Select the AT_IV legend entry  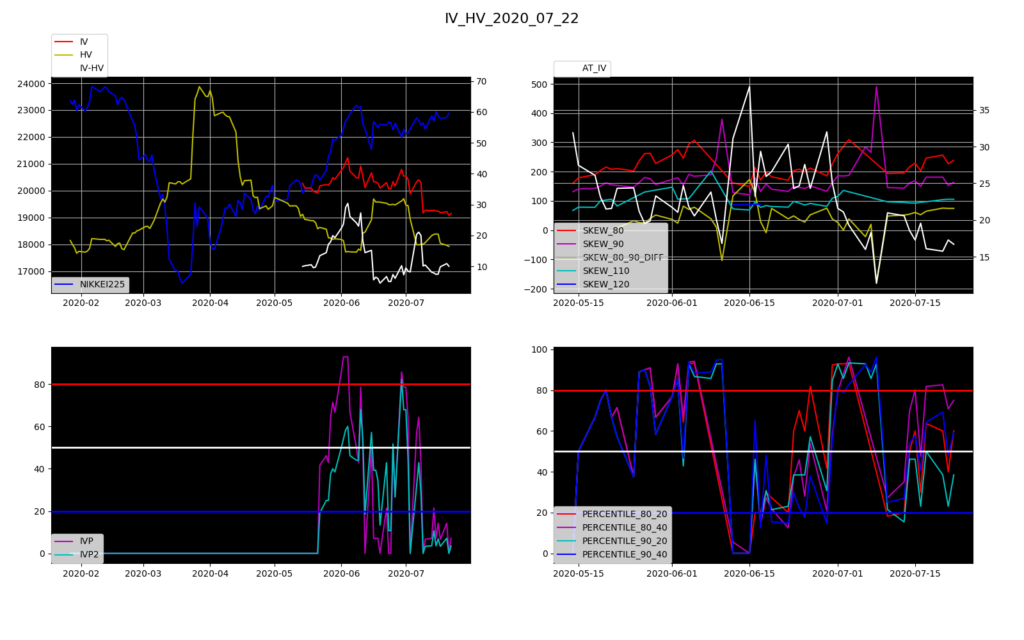[x=595, y=68]
